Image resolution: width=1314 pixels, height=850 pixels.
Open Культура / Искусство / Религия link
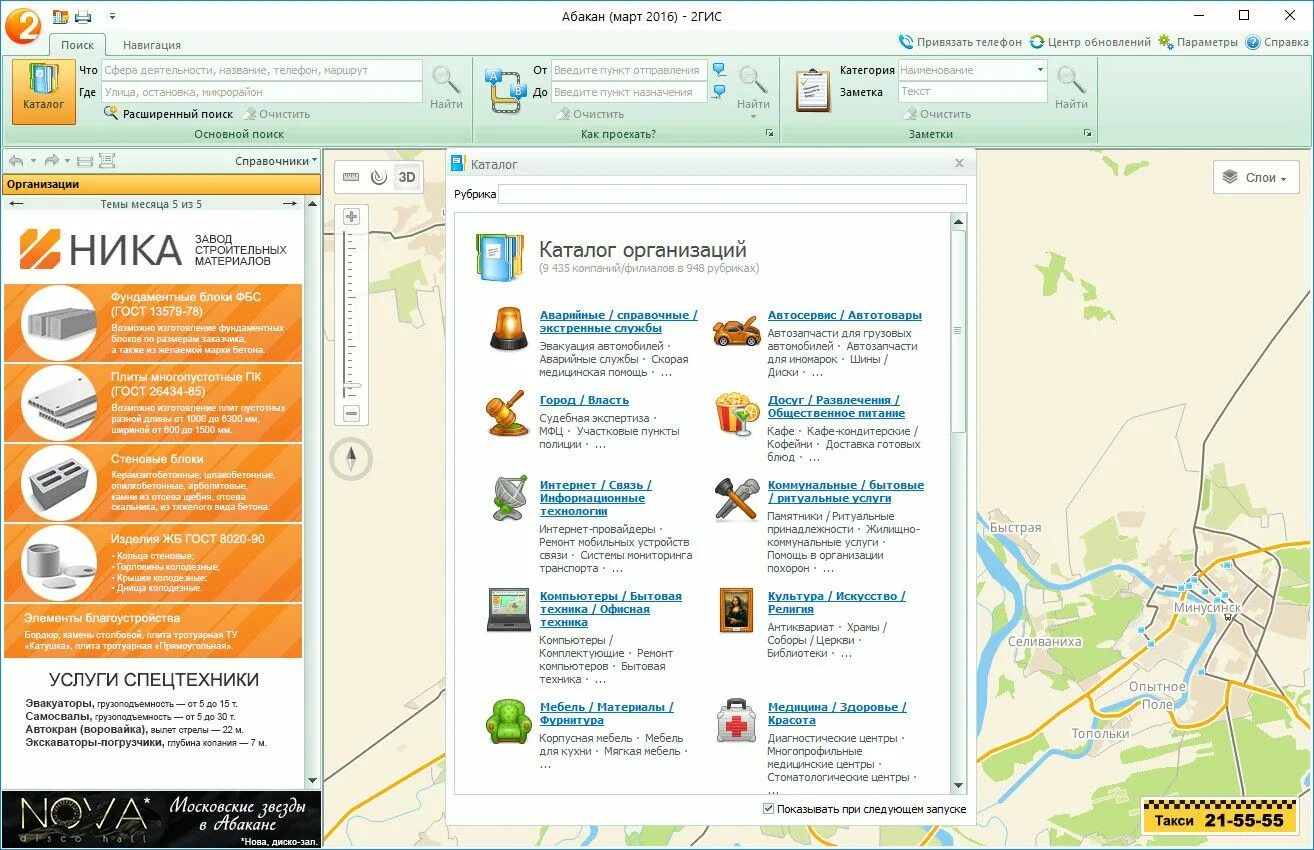pyautogui.click(x=836, y=602)
